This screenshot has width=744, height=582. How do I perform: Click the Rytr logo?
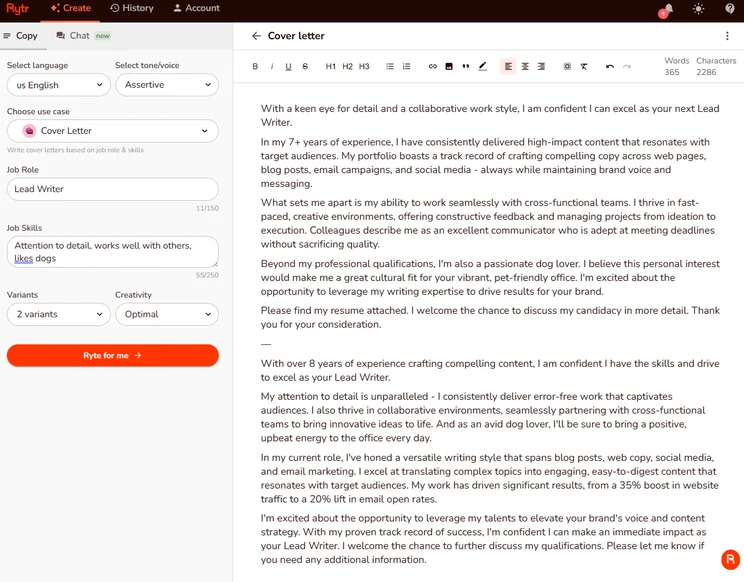coord(18,9)
